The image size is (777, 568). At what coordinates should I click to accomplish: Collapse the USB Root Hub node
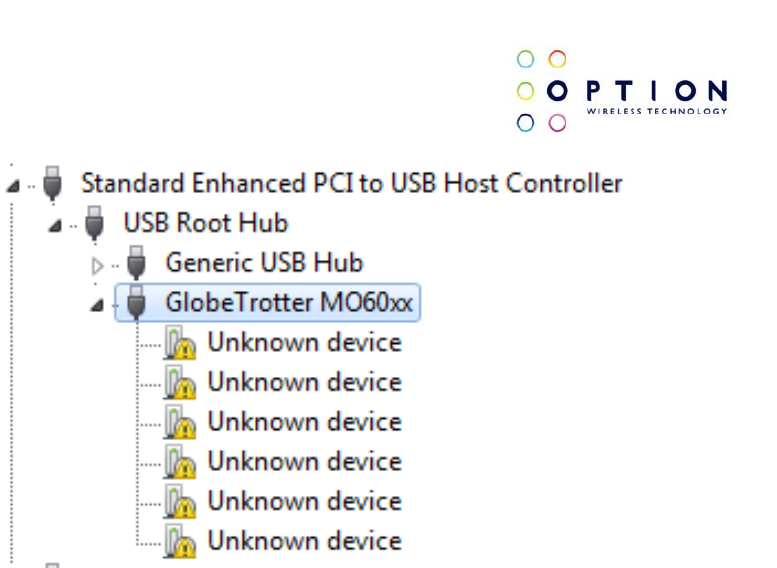pyautogui.click(x=55, y=226)
